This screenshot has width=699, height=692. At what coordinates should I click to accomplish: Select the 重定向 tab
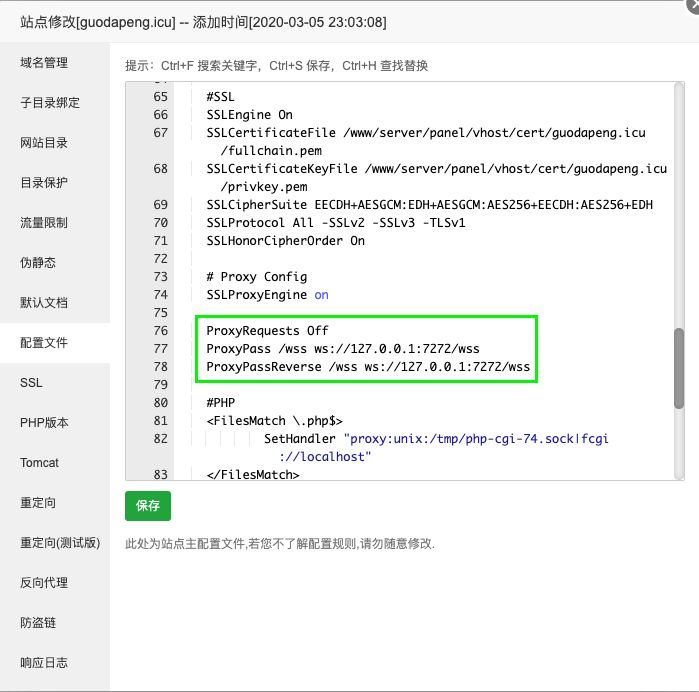click(38, 503)
